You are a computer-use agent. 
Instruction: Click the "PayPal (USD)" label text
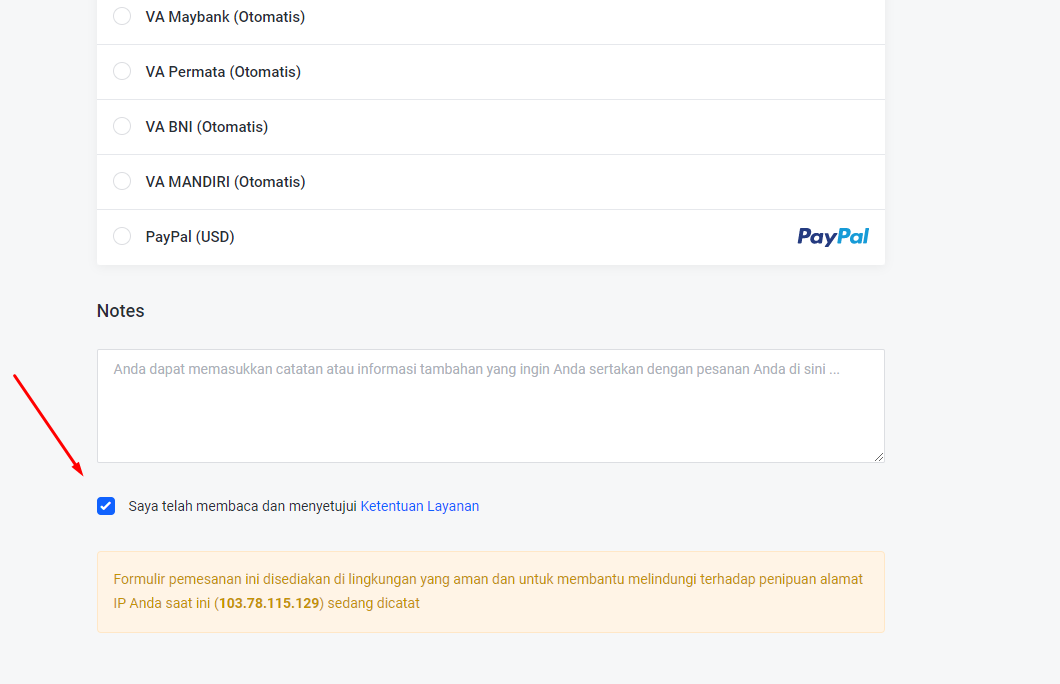(190, 237)
